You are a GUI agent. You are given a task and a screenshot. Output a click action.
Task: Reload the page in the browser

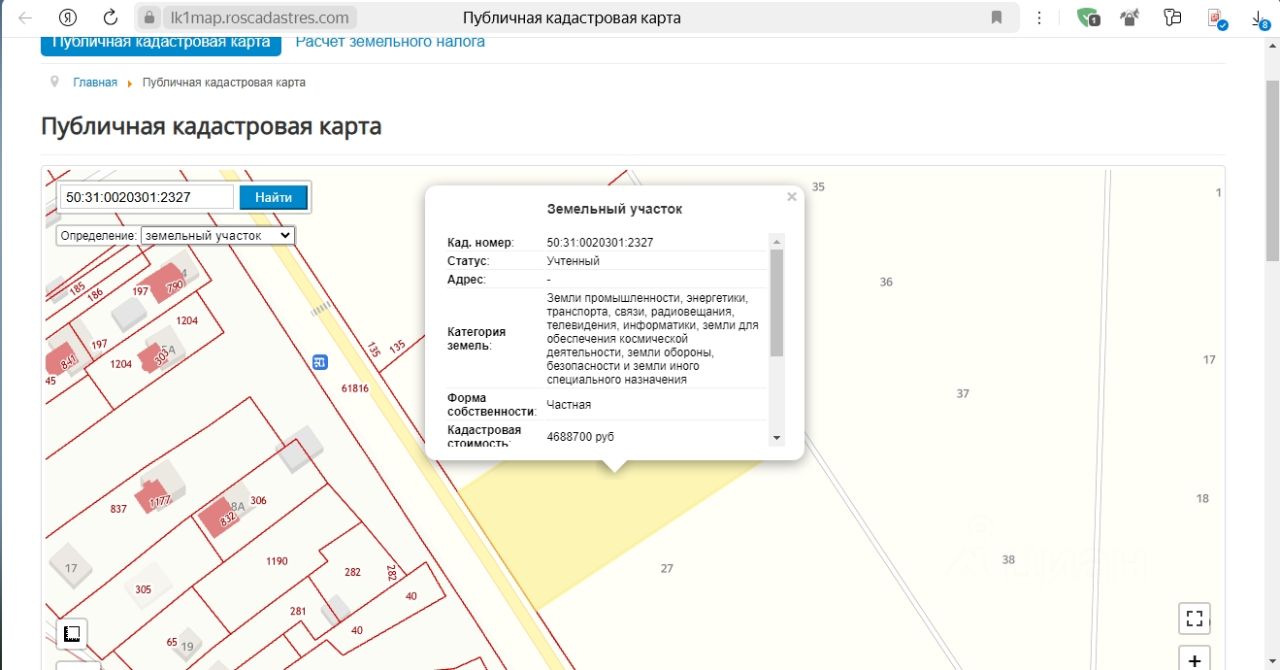(111, 17)
